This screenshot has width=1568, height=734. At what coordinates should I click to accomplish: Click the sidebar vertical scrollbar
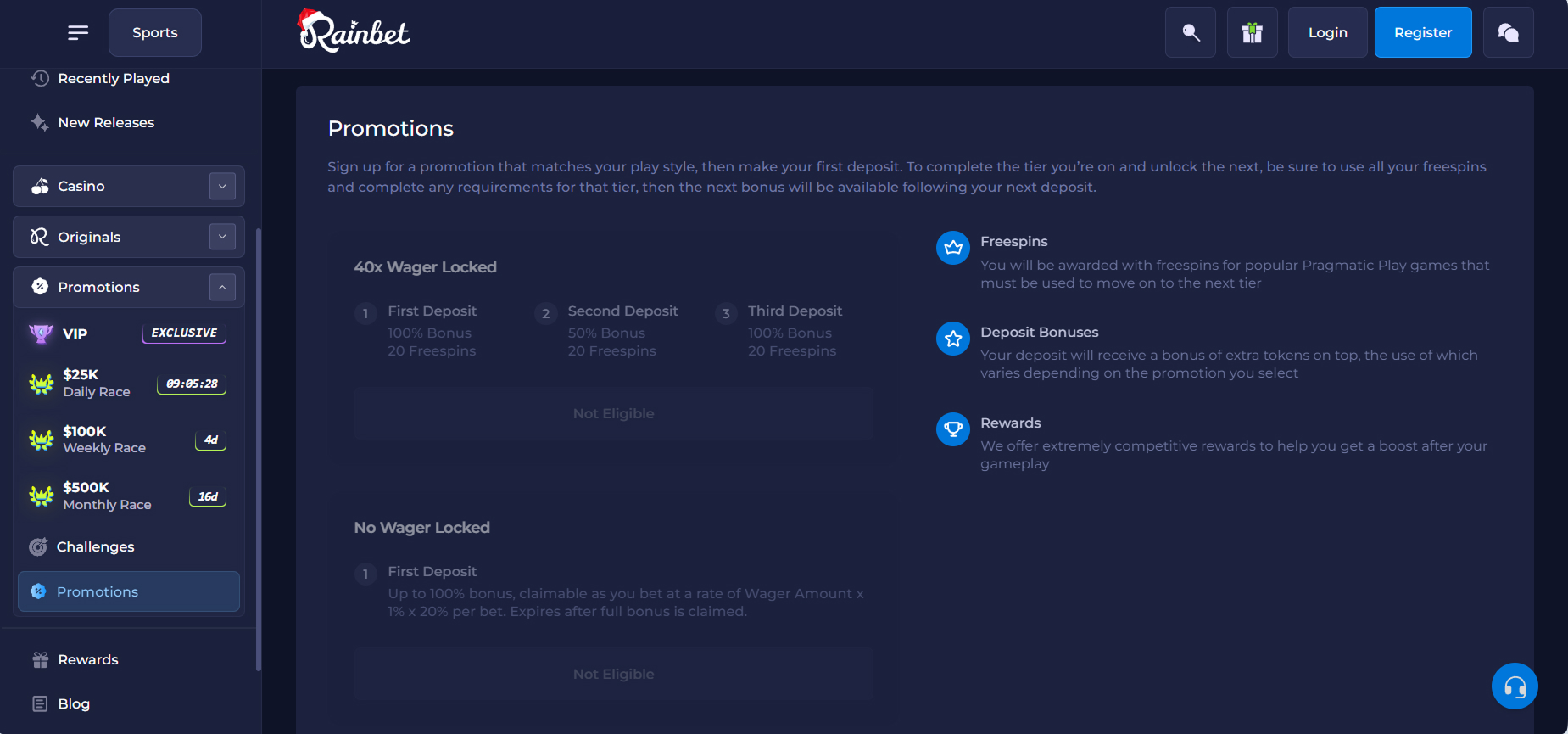[258, 450]
